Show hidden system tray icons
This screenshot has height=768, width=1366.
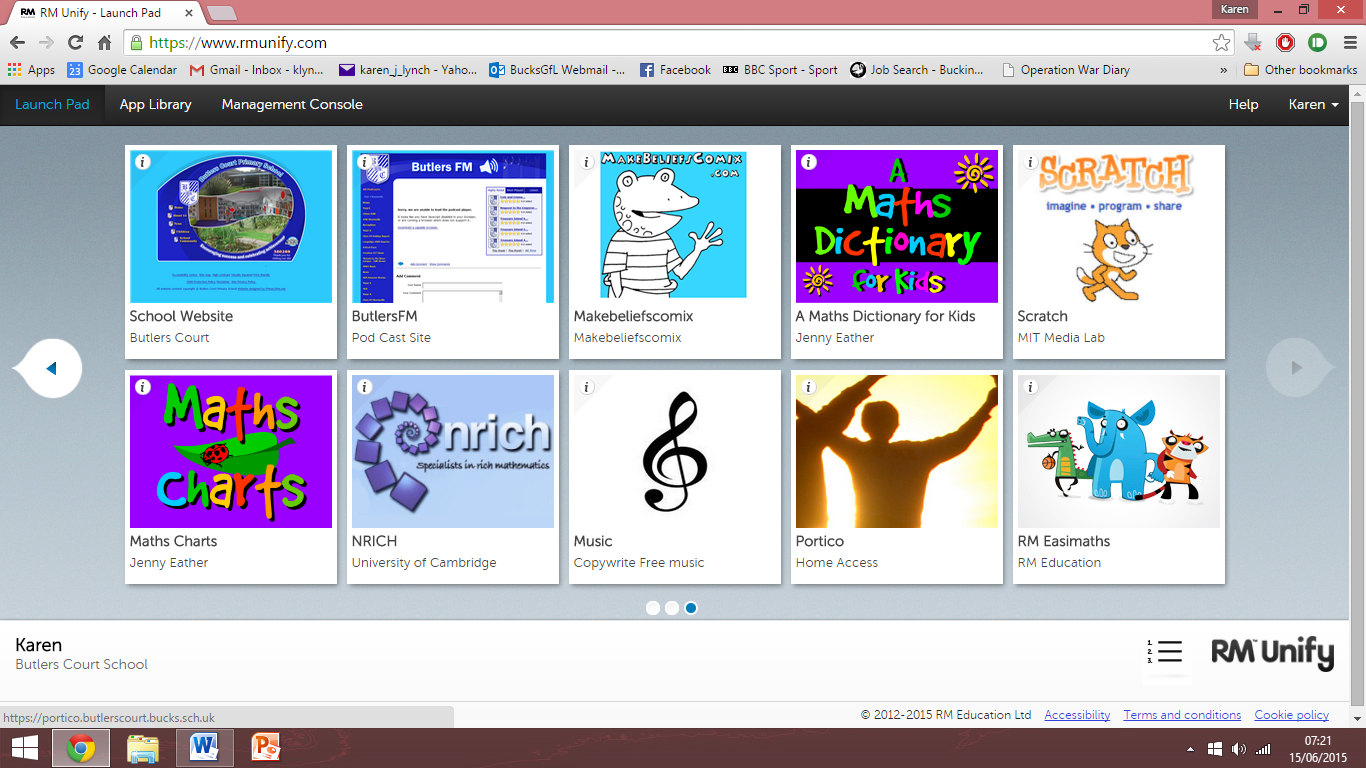tap(1190, 749)
